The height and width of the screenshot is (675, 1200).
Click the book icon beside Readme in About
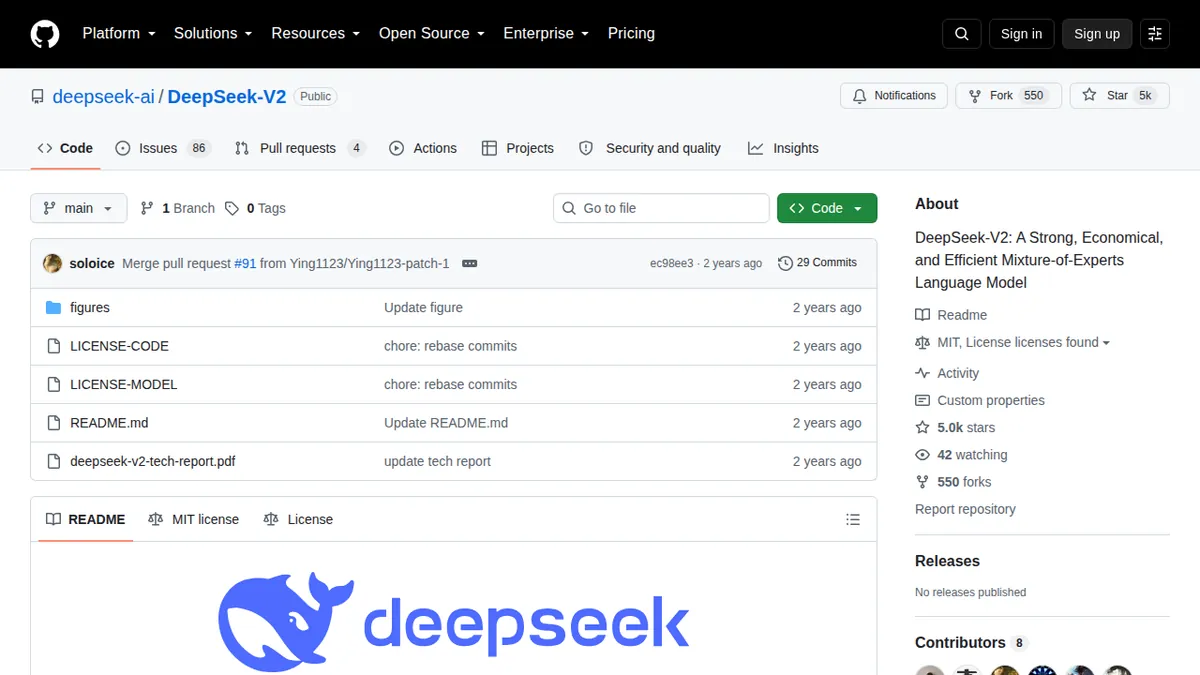922,315
